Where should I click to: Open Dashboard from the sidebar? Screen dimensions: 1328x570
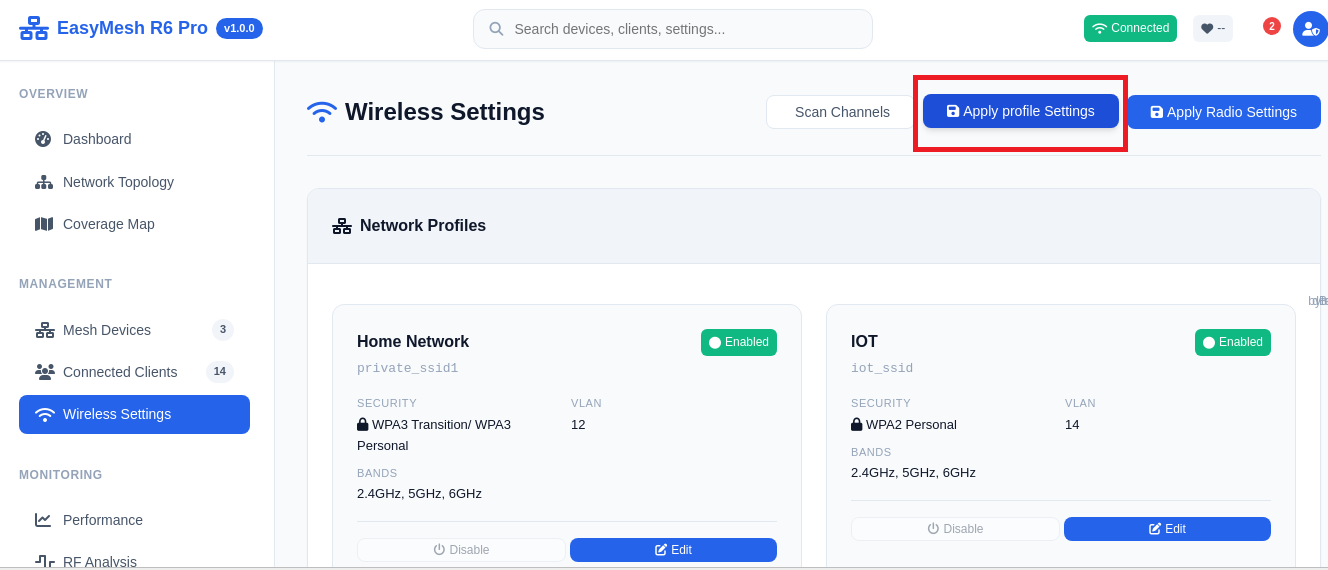click(x=134, y=139)
